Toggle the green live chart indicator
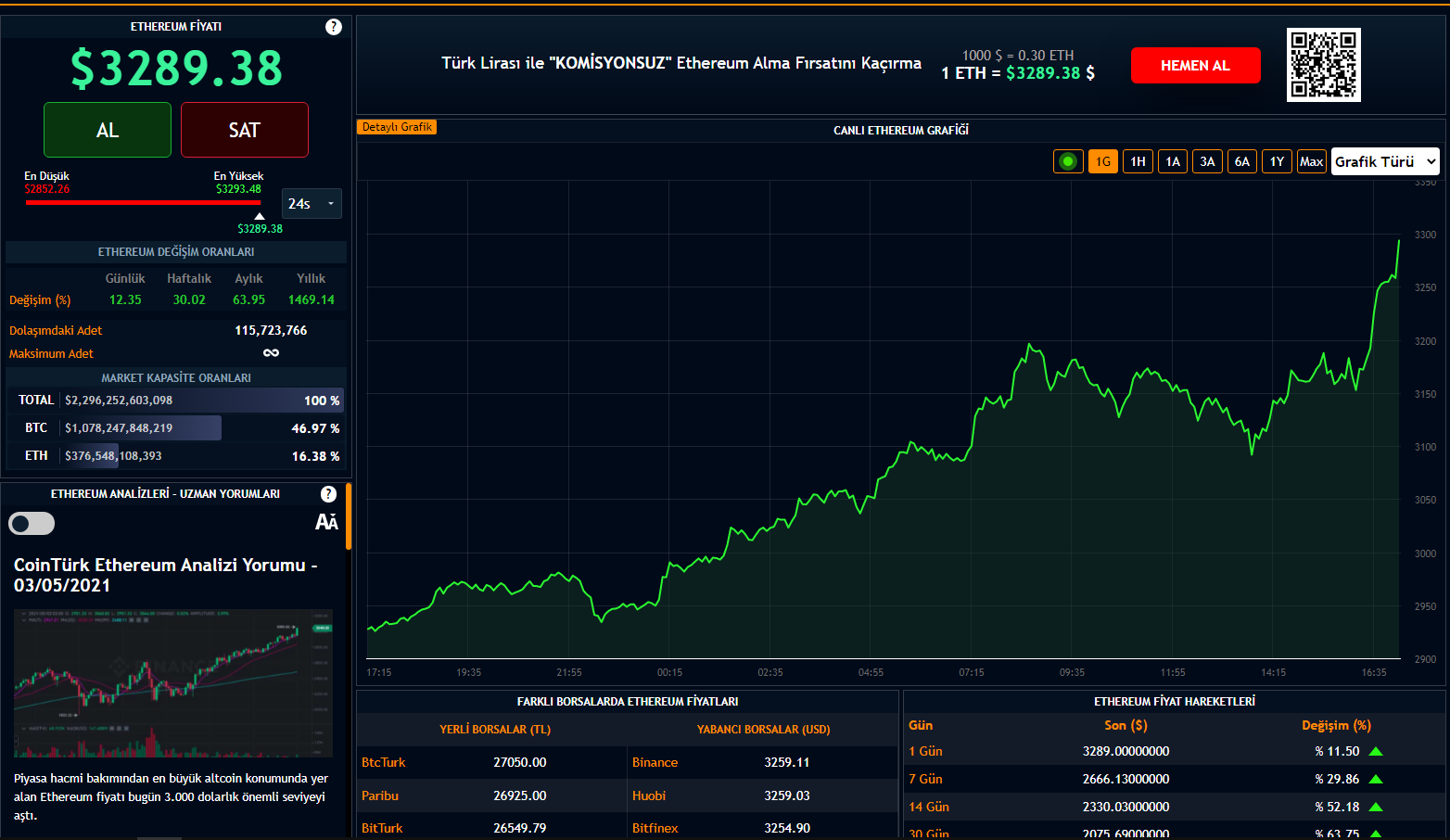This screenshot has width=1450, height=840. 1068,161
